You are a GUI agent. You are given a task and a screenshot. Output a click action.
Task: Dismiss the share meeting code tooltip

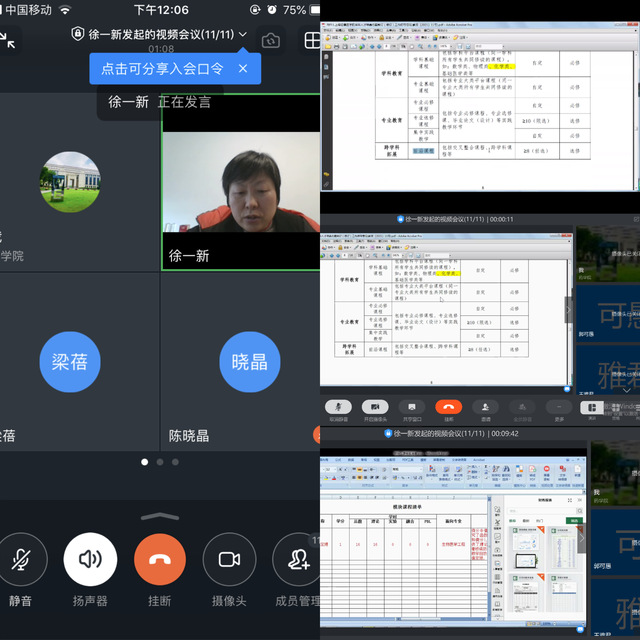point(242,69)
